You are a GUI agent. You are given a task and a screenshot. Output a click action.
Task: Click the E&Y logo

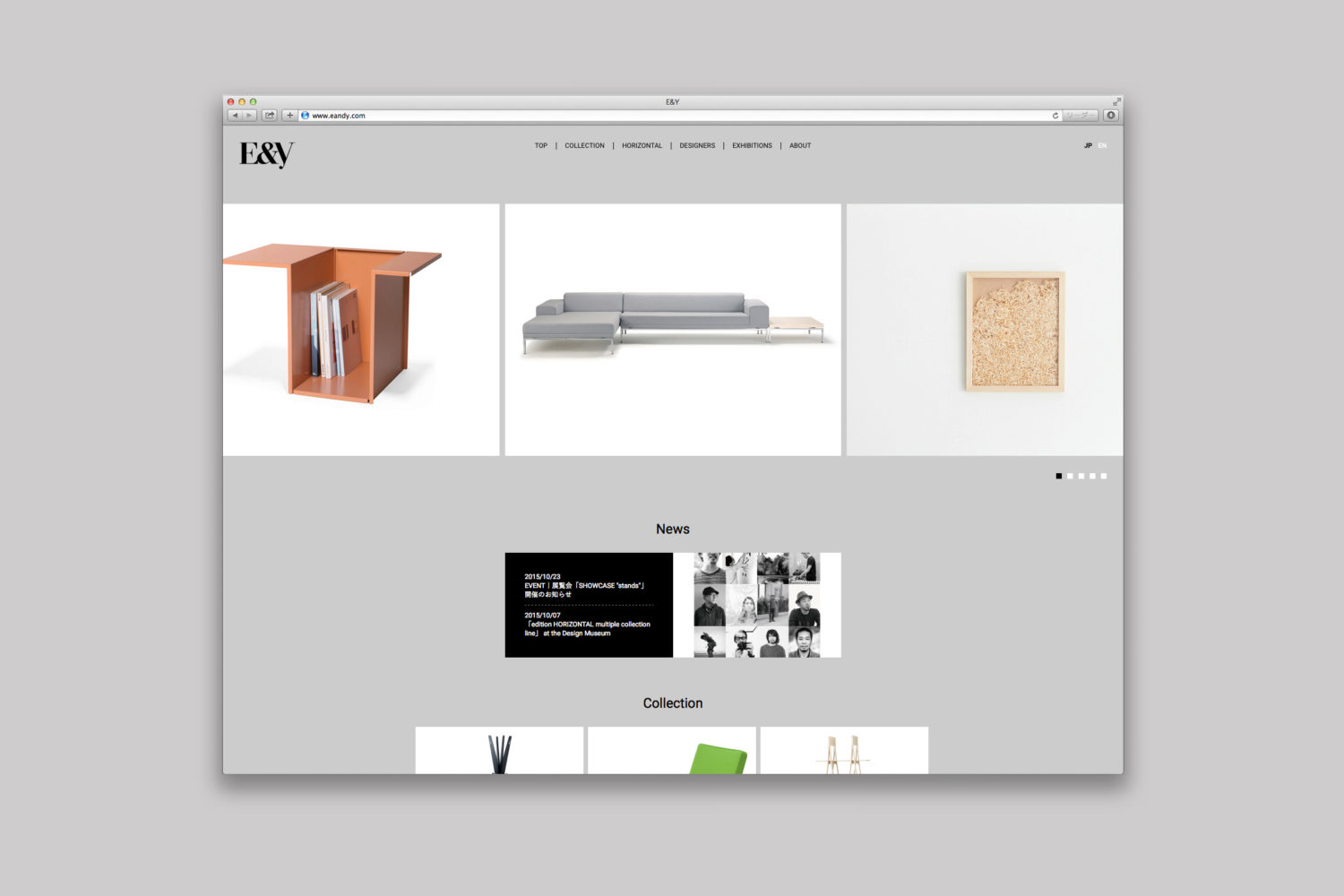click(x=266, y=154)
